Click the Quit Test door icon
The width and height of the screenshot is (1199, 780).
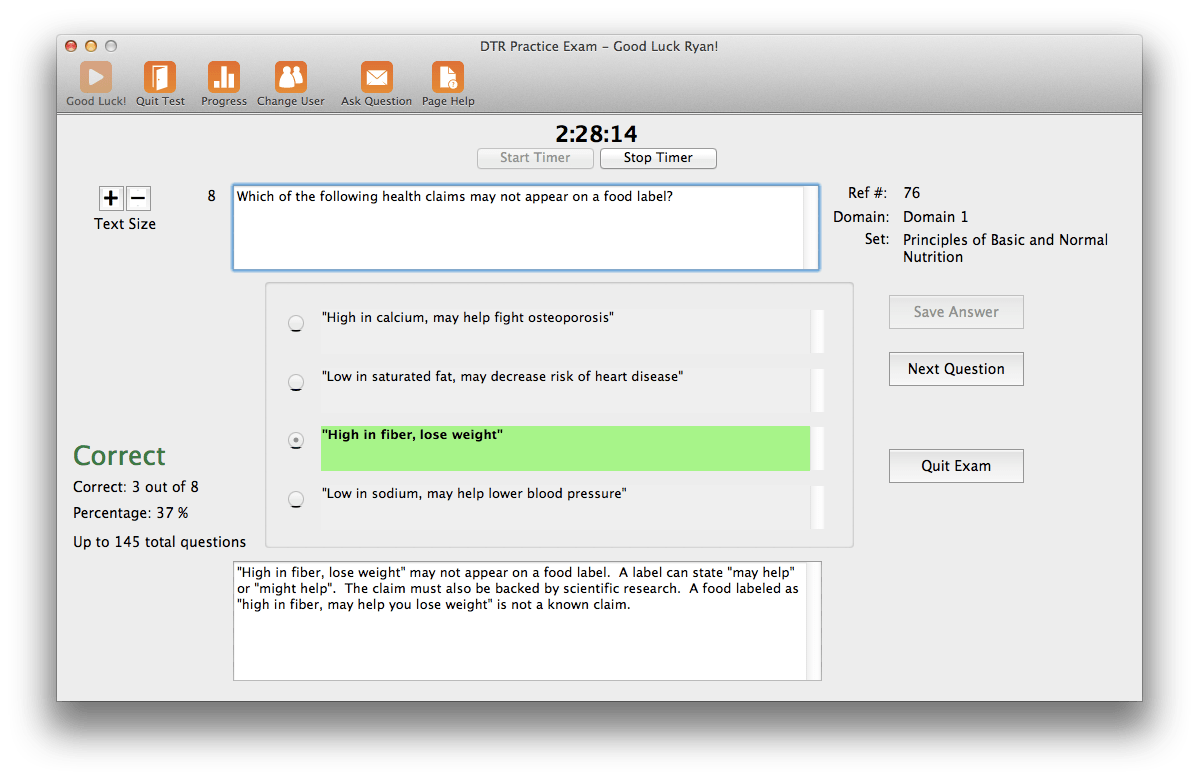160,77
